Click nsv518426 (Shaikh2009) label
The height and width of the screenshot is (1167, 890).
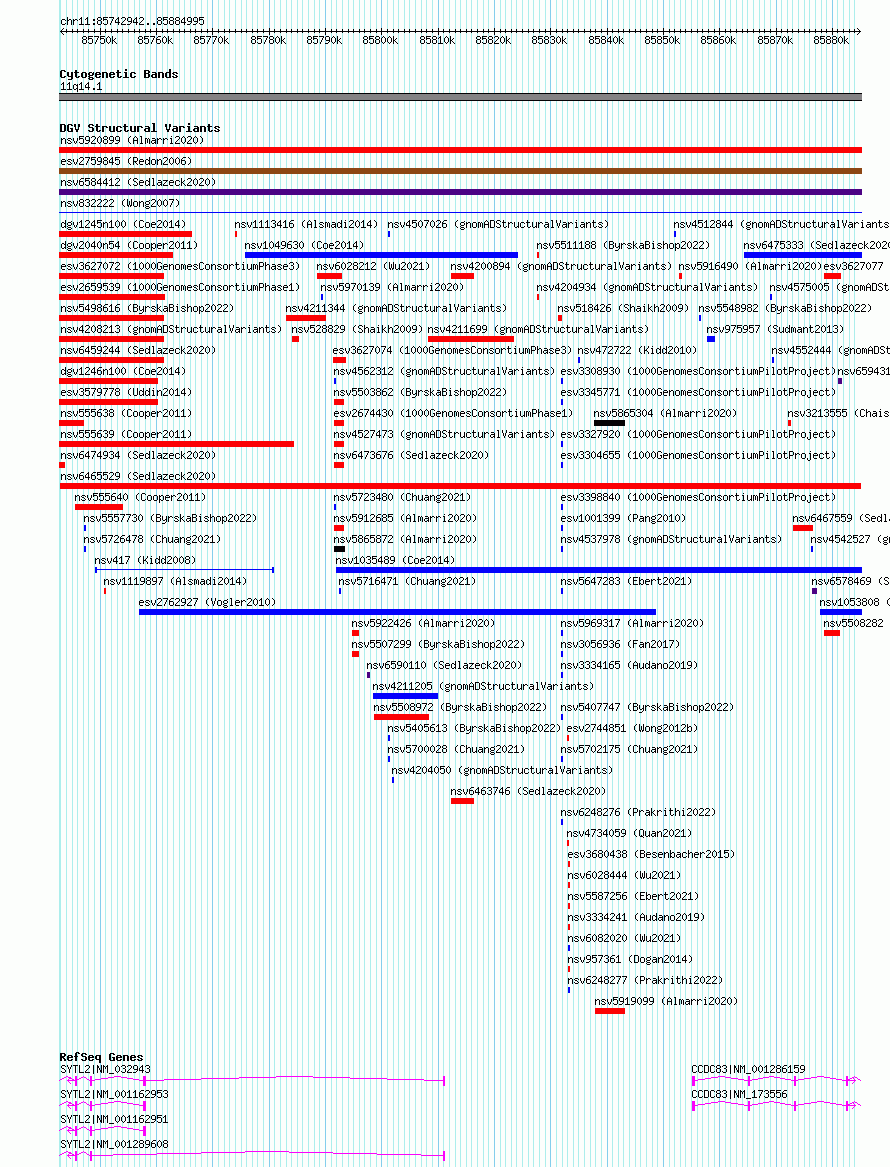point(624,308)
